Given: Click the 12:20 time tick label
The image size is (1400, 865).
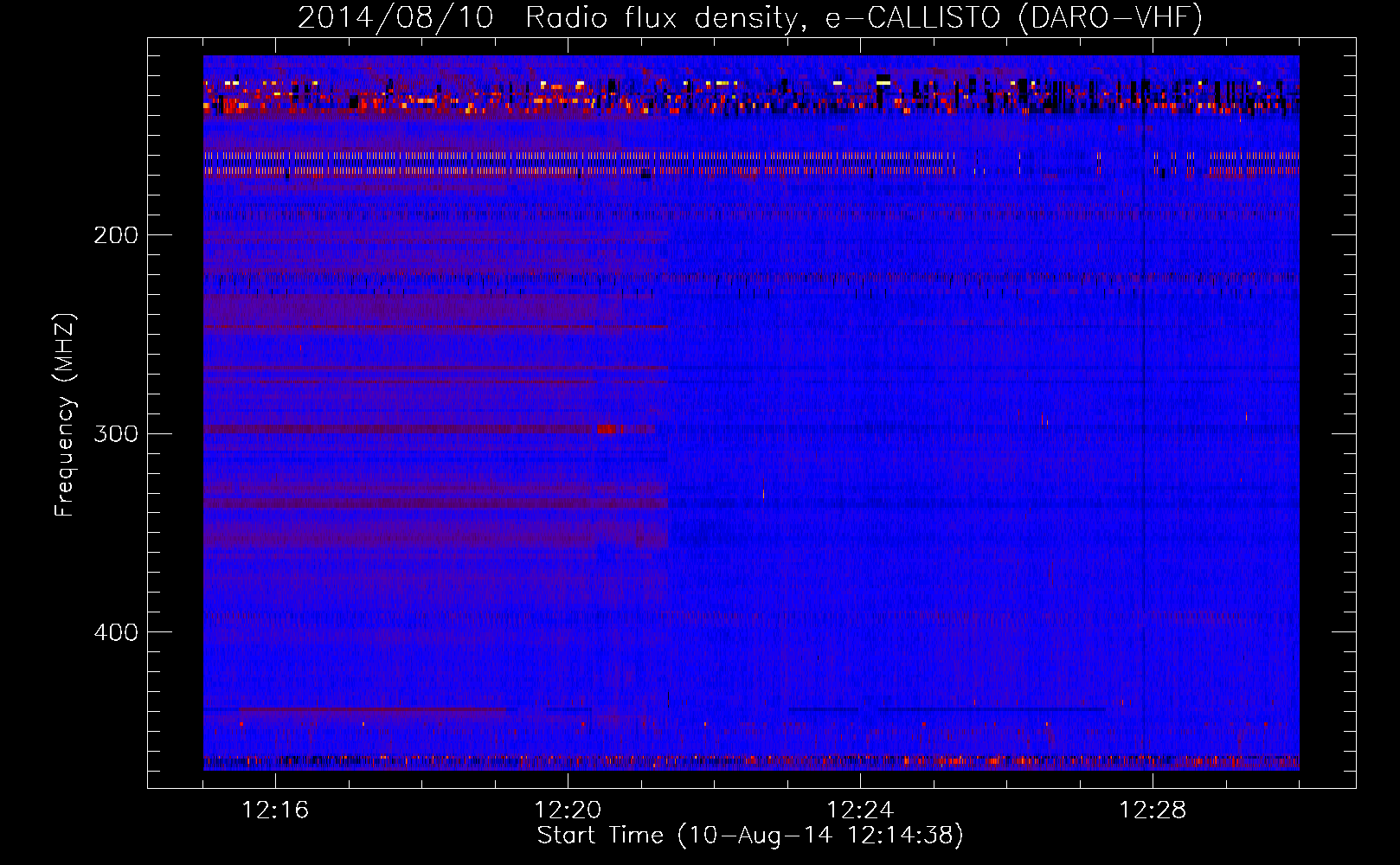Looking at the screenshot, I should click(568, 811).
